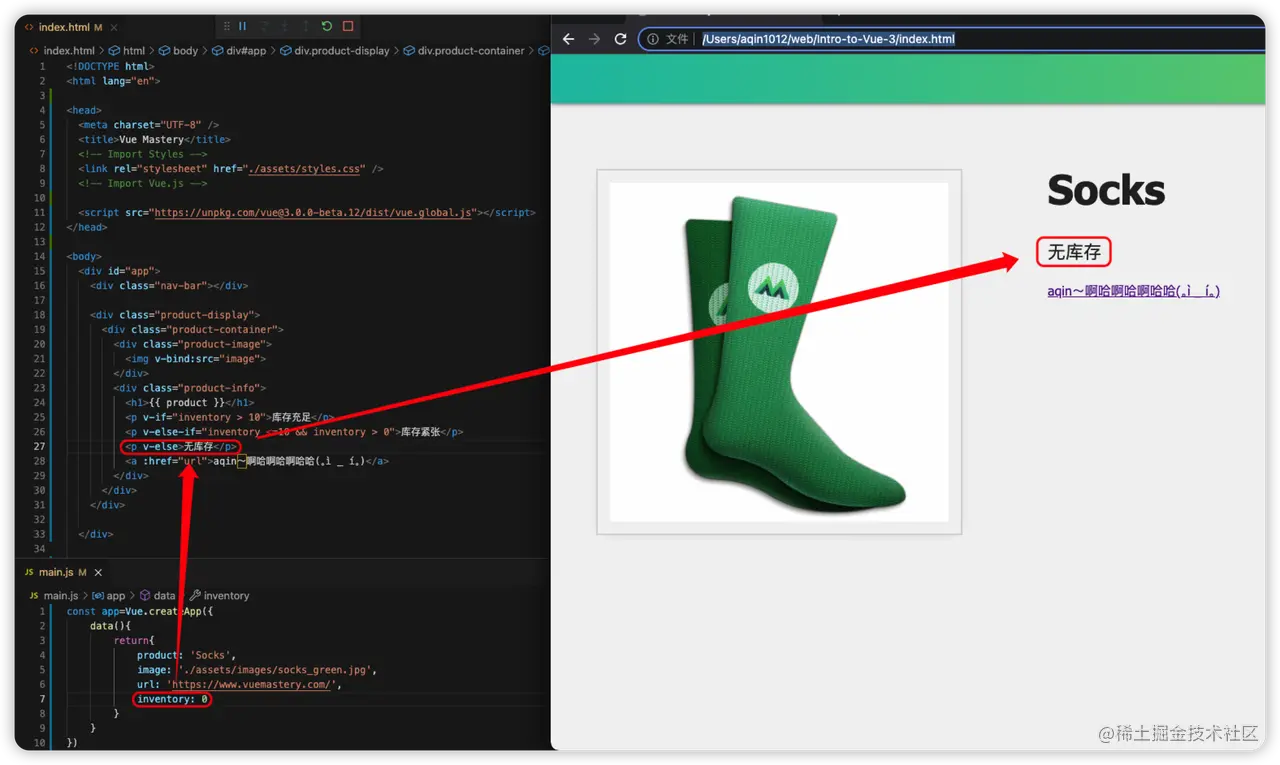Click the img v-bind:src="image" line
Screen dimensions: 1280x765
click(x=196, y=359)
